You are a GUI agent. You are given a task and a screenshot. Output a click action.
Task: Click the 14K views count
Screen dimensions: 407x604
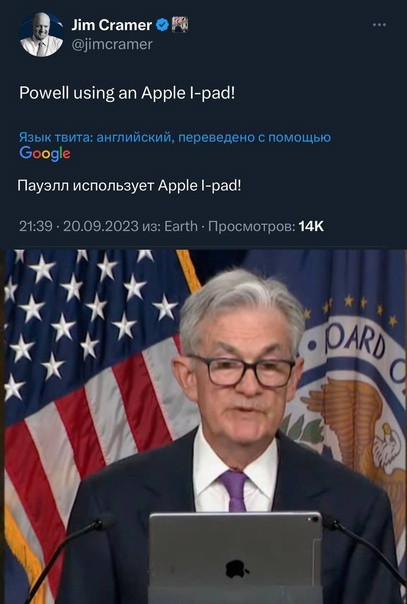click(x=311, y=226)
